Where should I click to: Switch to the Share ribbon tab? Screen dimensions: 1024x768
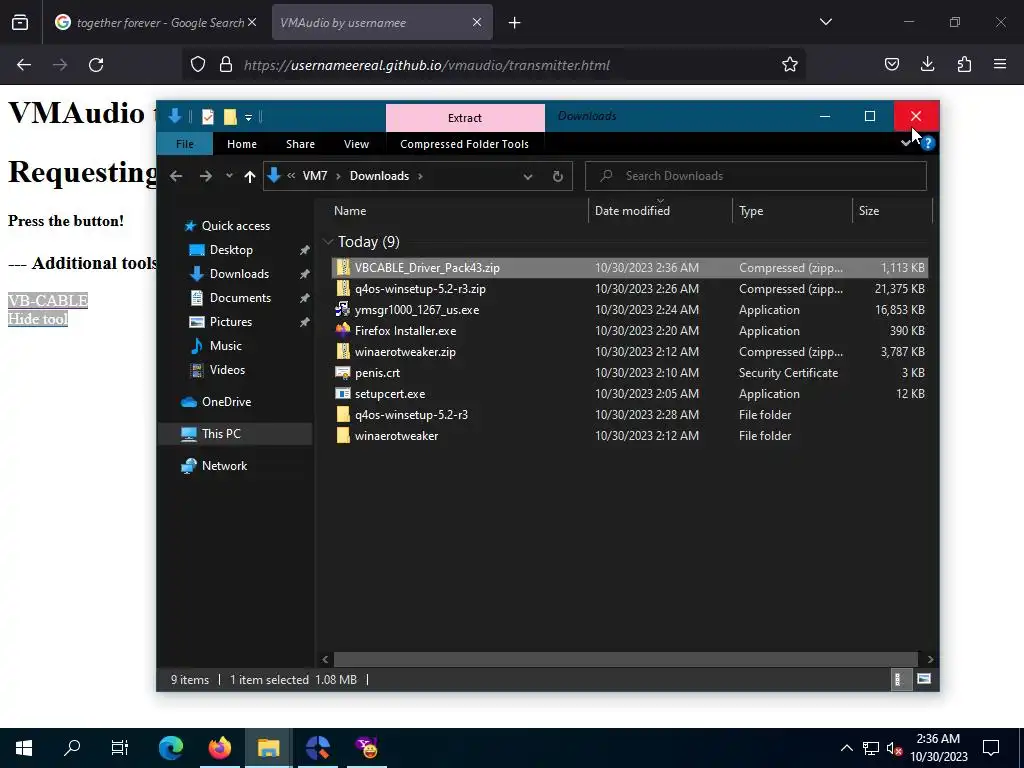click(x=300, y=144)
